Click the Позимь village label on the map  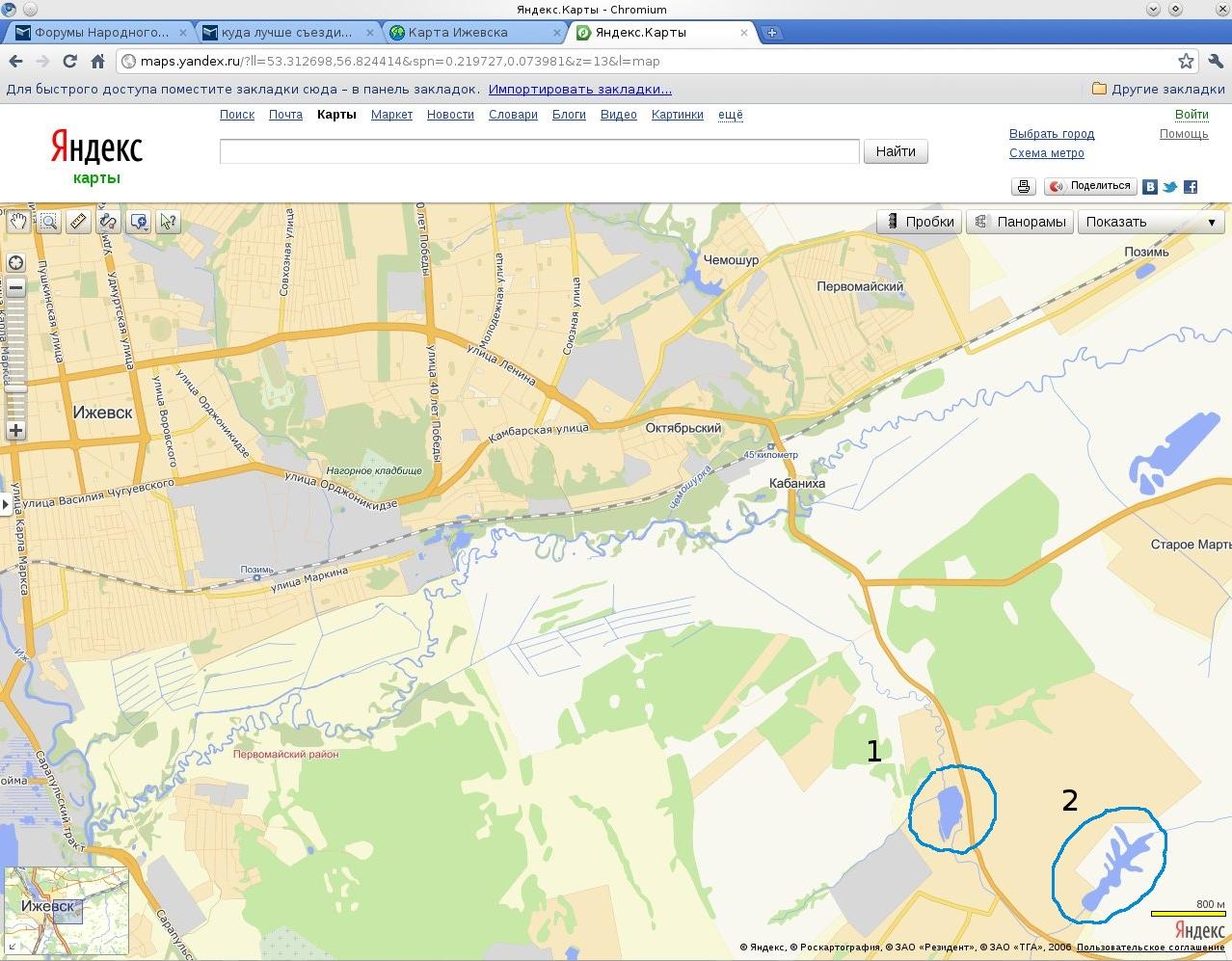1146,252
